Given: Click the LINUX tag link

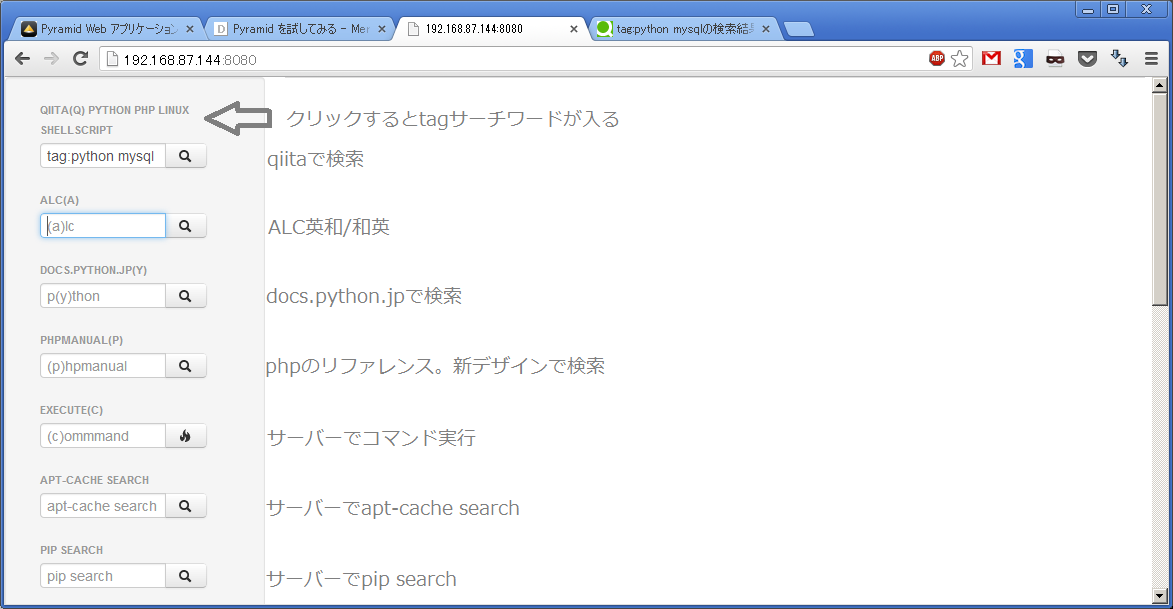Looking at the screenshot, I should [x=174, y=110].
